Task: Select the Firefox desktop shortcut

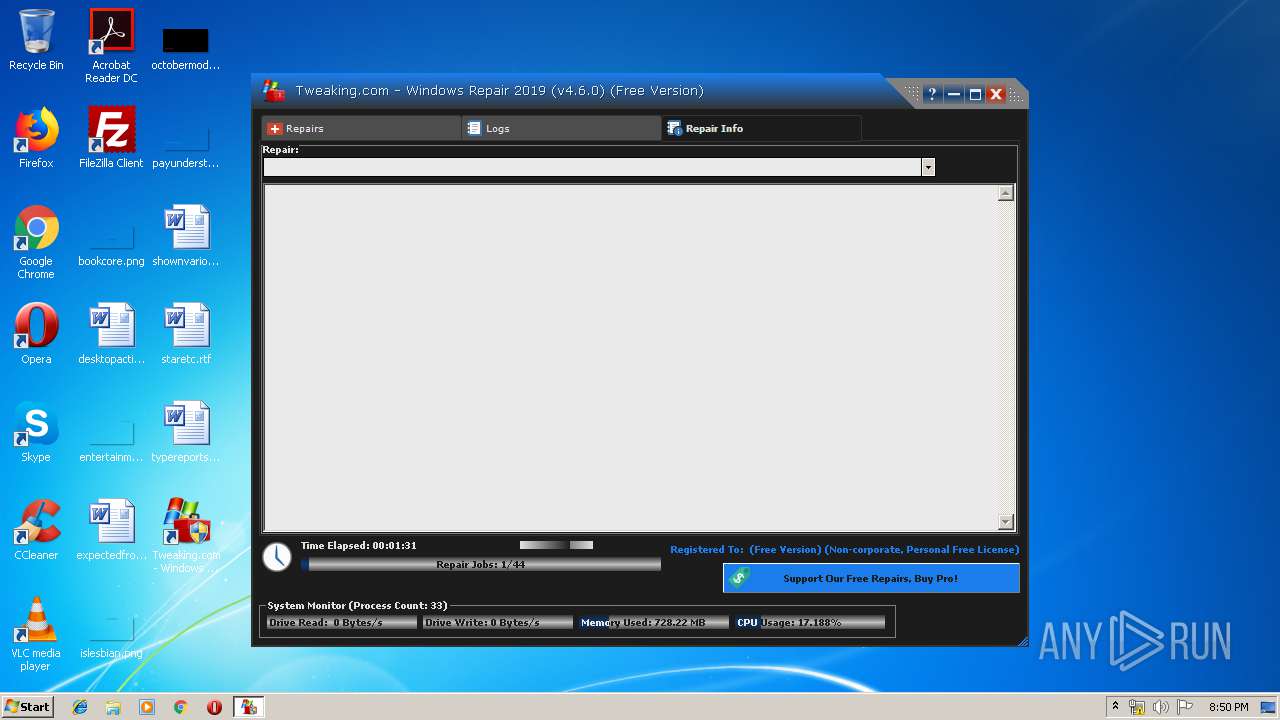Action: pos(36,138)
